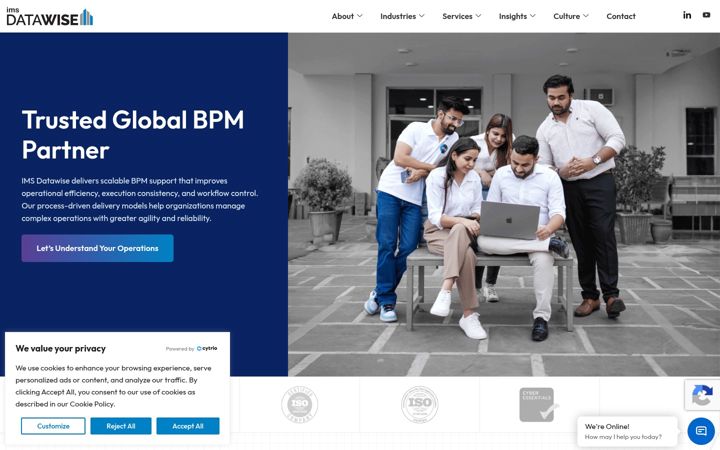
Task: Click the team hero photo
Action: coord(504,204)
